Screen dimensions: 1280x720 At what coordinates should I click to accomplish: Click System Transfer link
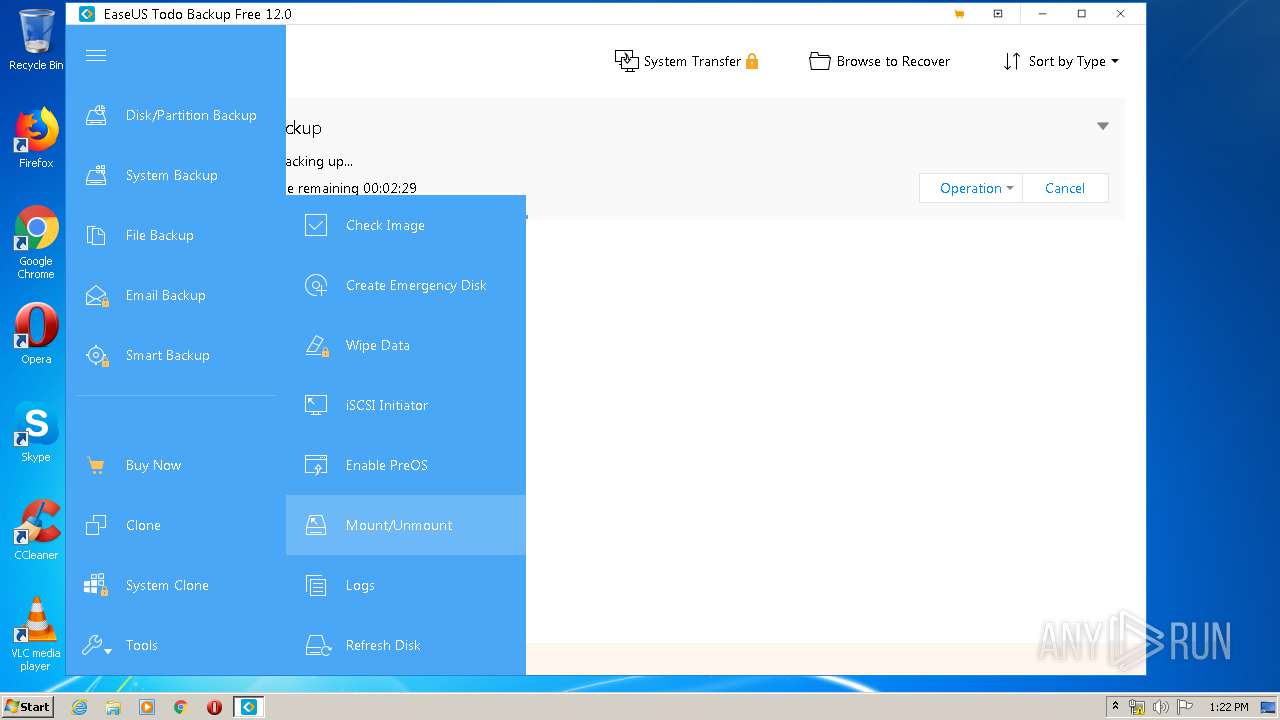(687, 61)
